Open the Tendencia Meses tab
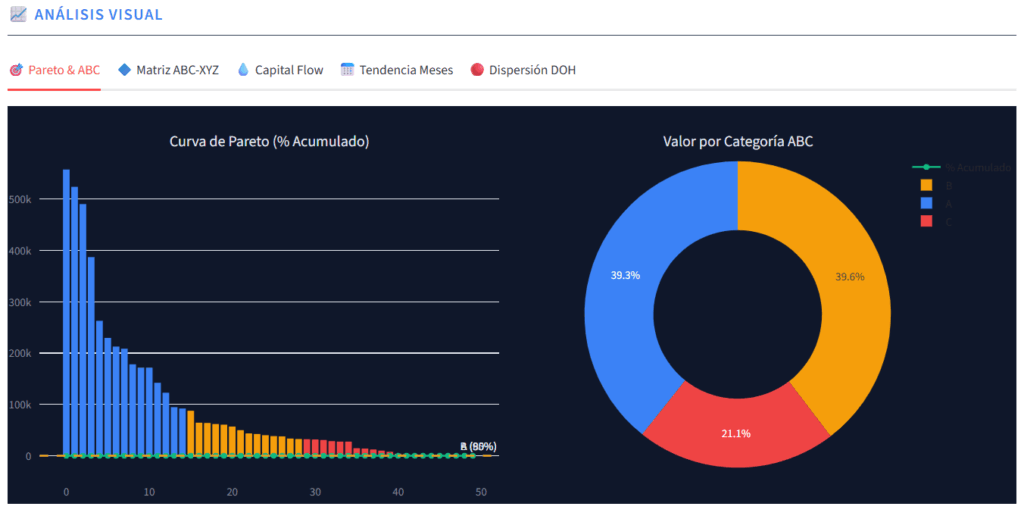This screenshot has height=519, width=1024. (x=405, y=70)
